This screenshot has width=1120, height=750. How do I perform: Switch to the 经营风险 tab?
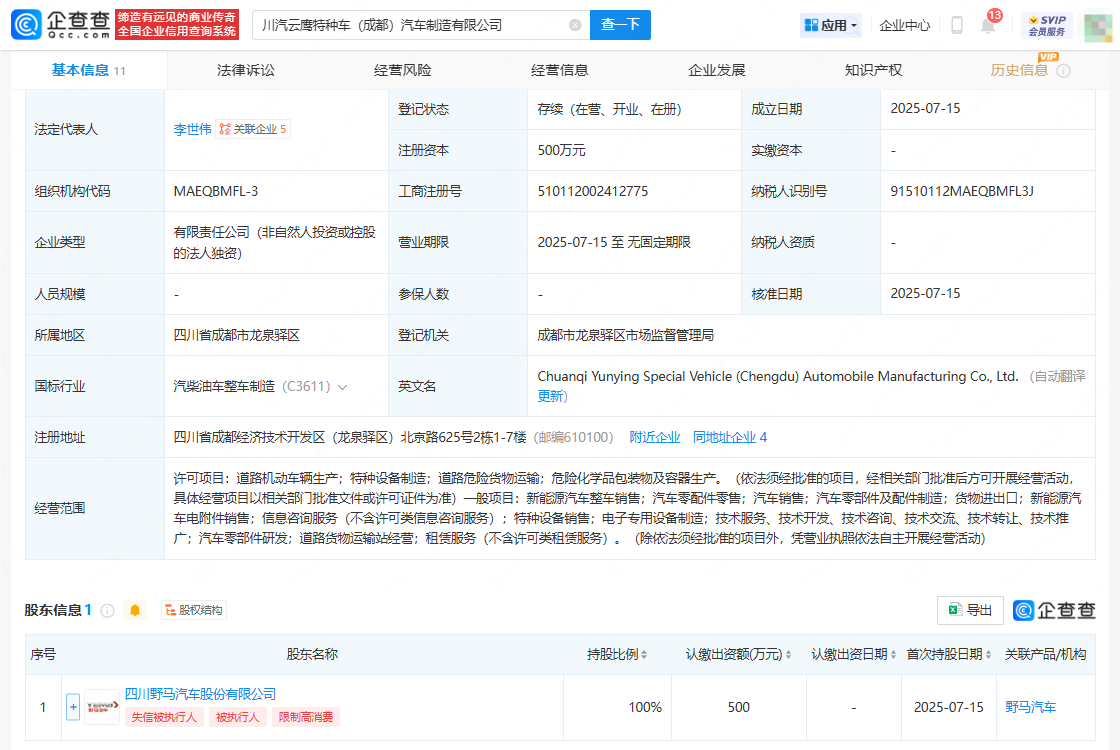(x=402, y=70)
